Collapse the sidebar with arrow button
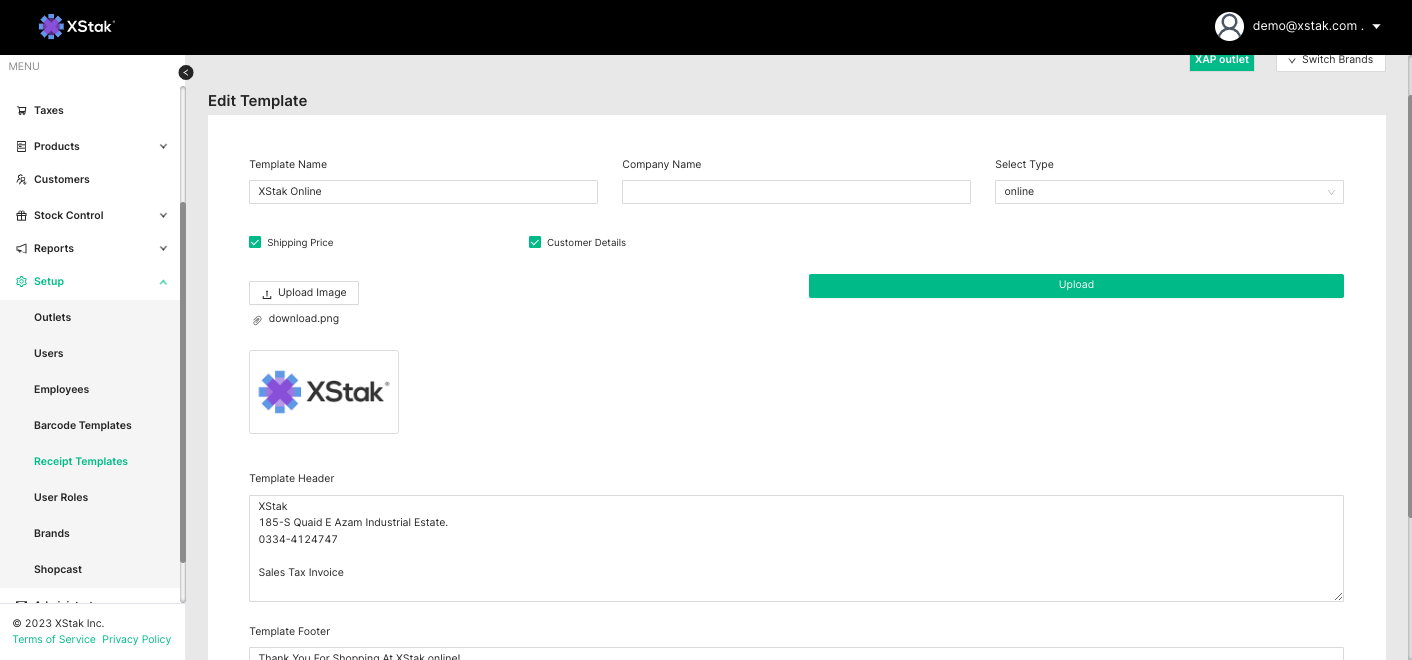Image resolution: width=1412 pixels, height=660 pixels. [186, 72]
